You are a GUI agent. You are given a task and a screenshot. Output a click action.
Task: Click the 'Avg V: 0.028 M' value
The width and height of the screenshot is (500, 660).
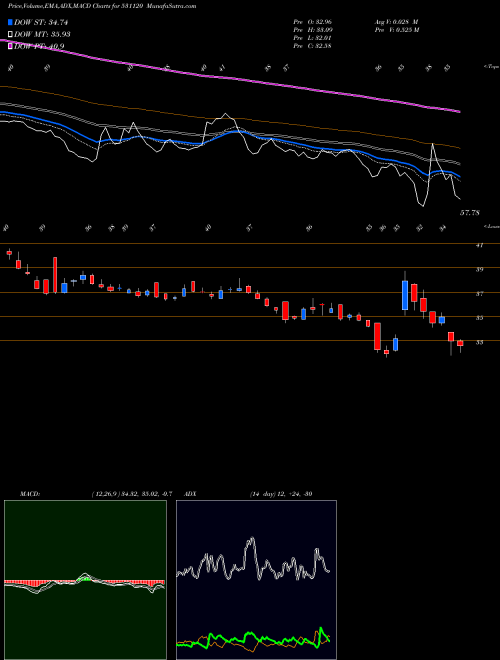(396, 22)
